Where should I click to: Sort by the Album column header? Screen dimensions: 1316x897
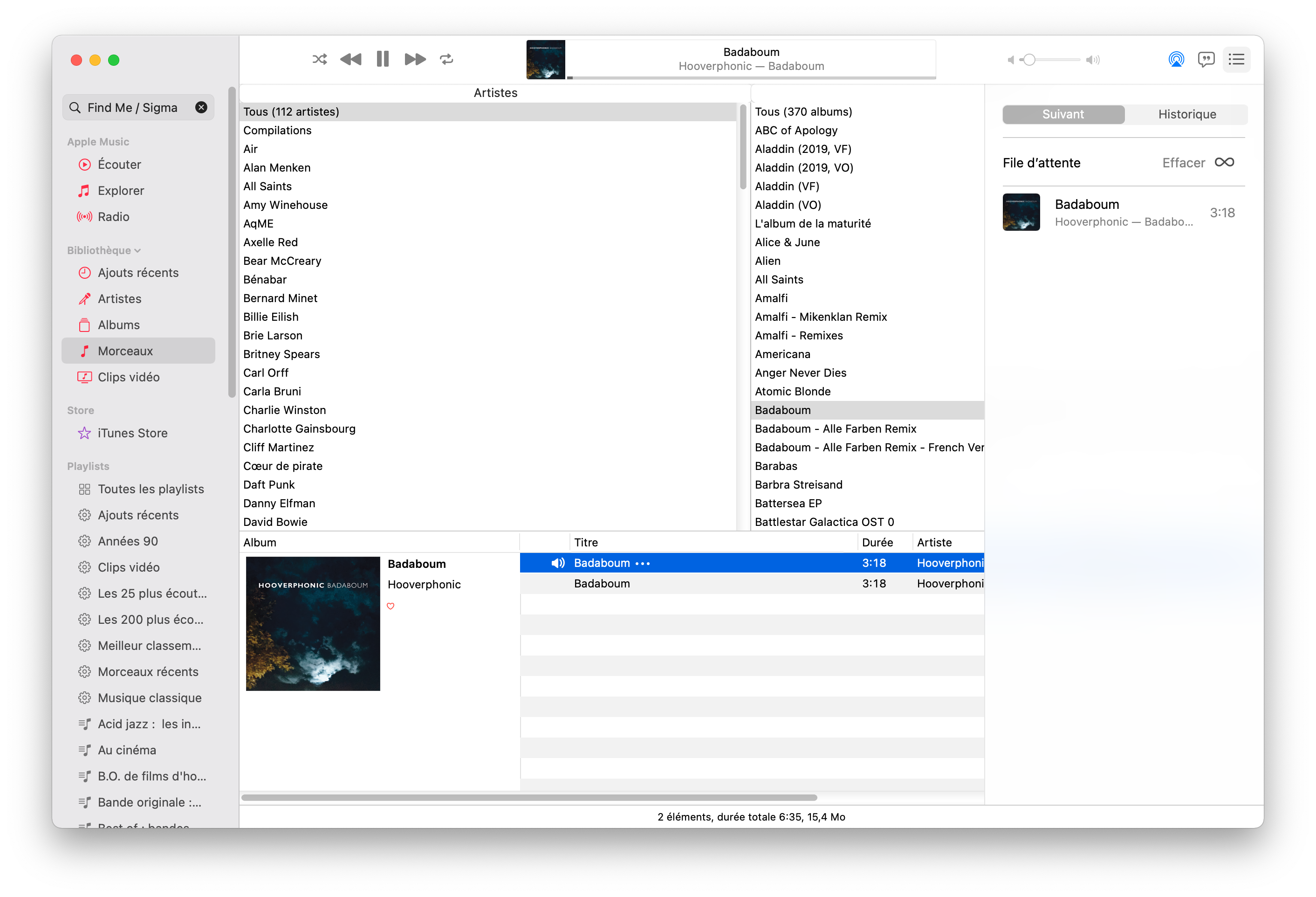[x=379, y=542]
